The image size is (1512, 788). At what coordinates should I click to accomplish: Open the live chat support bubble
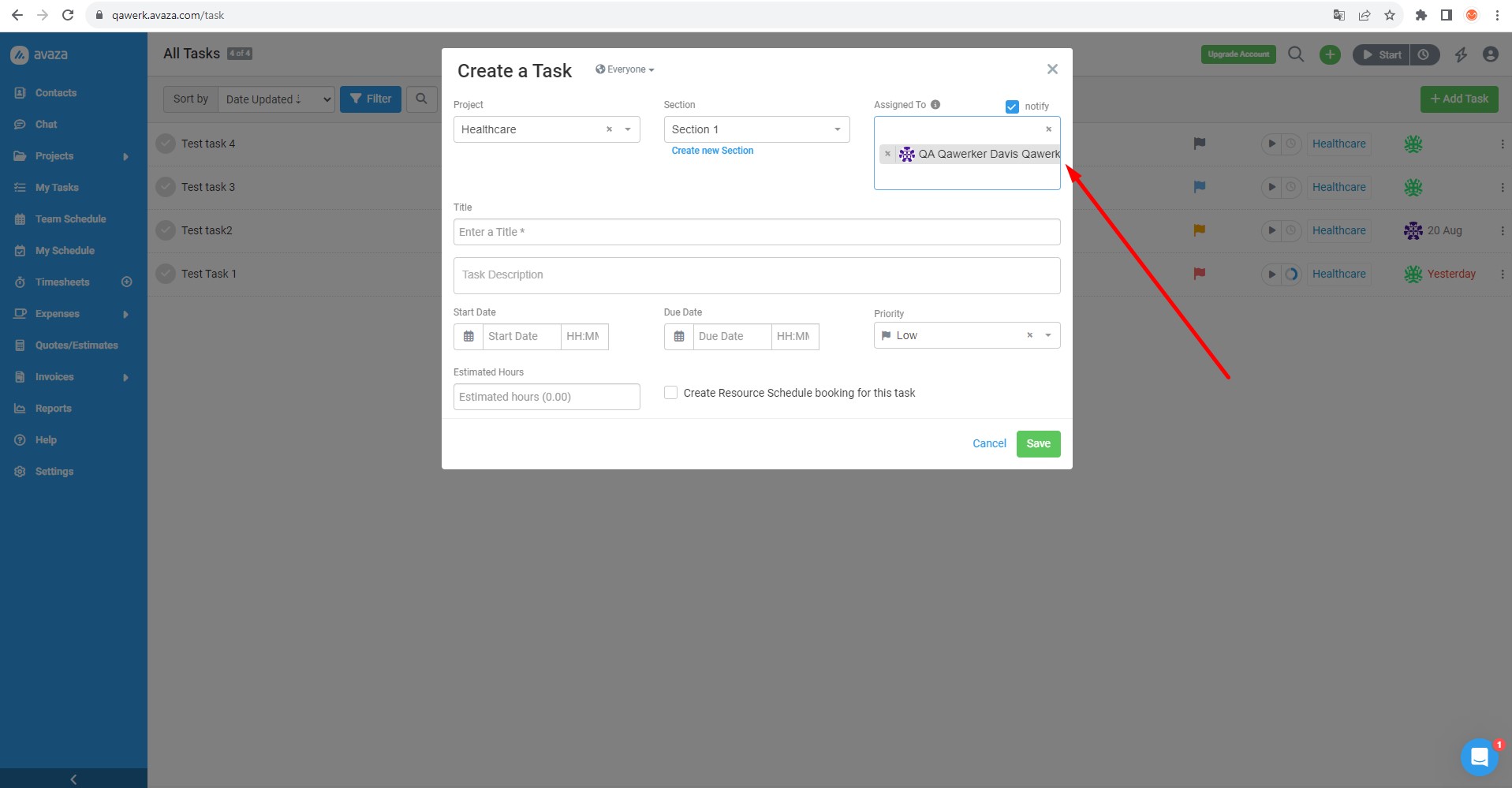point(1480,757)
